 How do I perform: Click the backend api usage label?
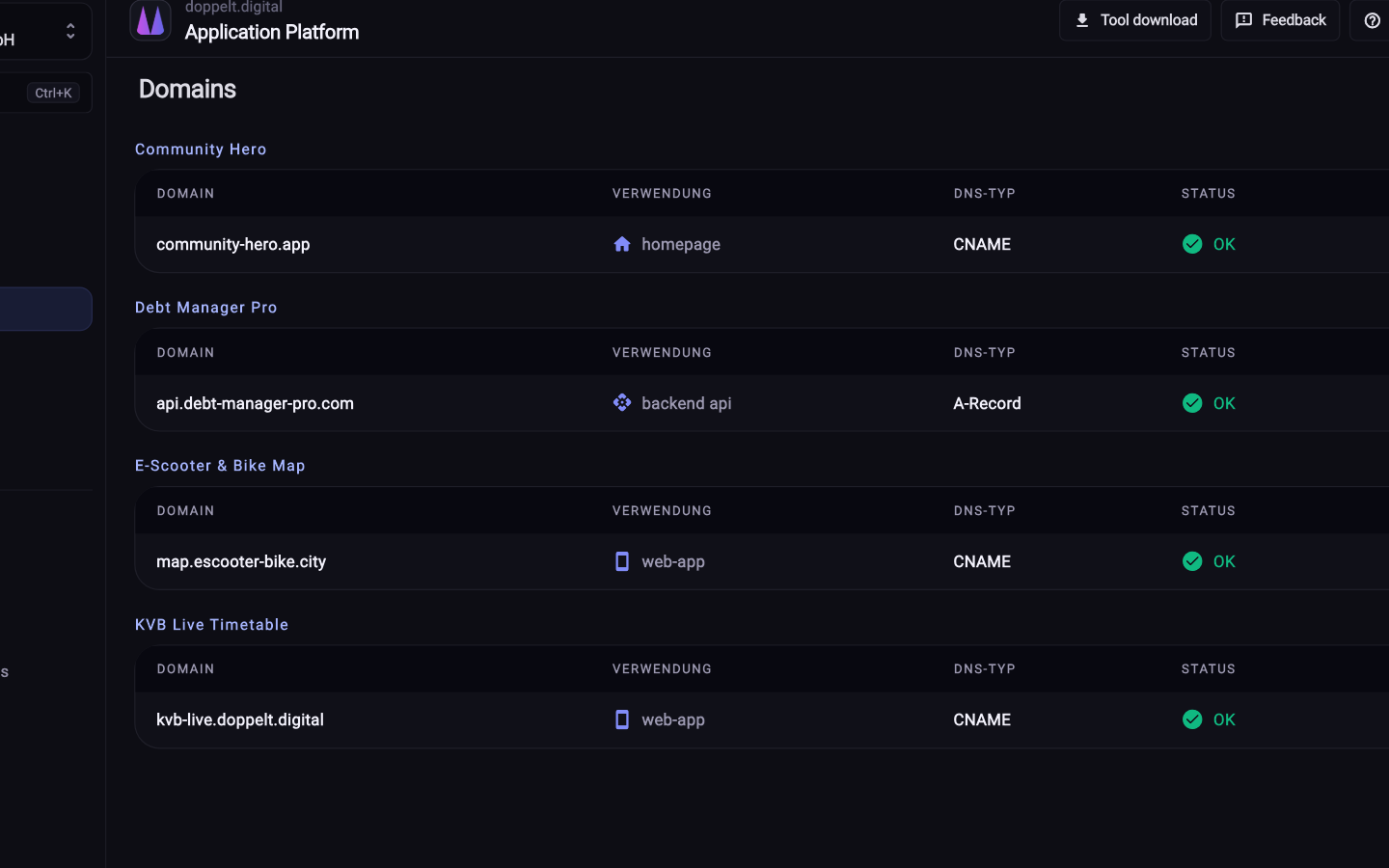[x=687, y=403]
